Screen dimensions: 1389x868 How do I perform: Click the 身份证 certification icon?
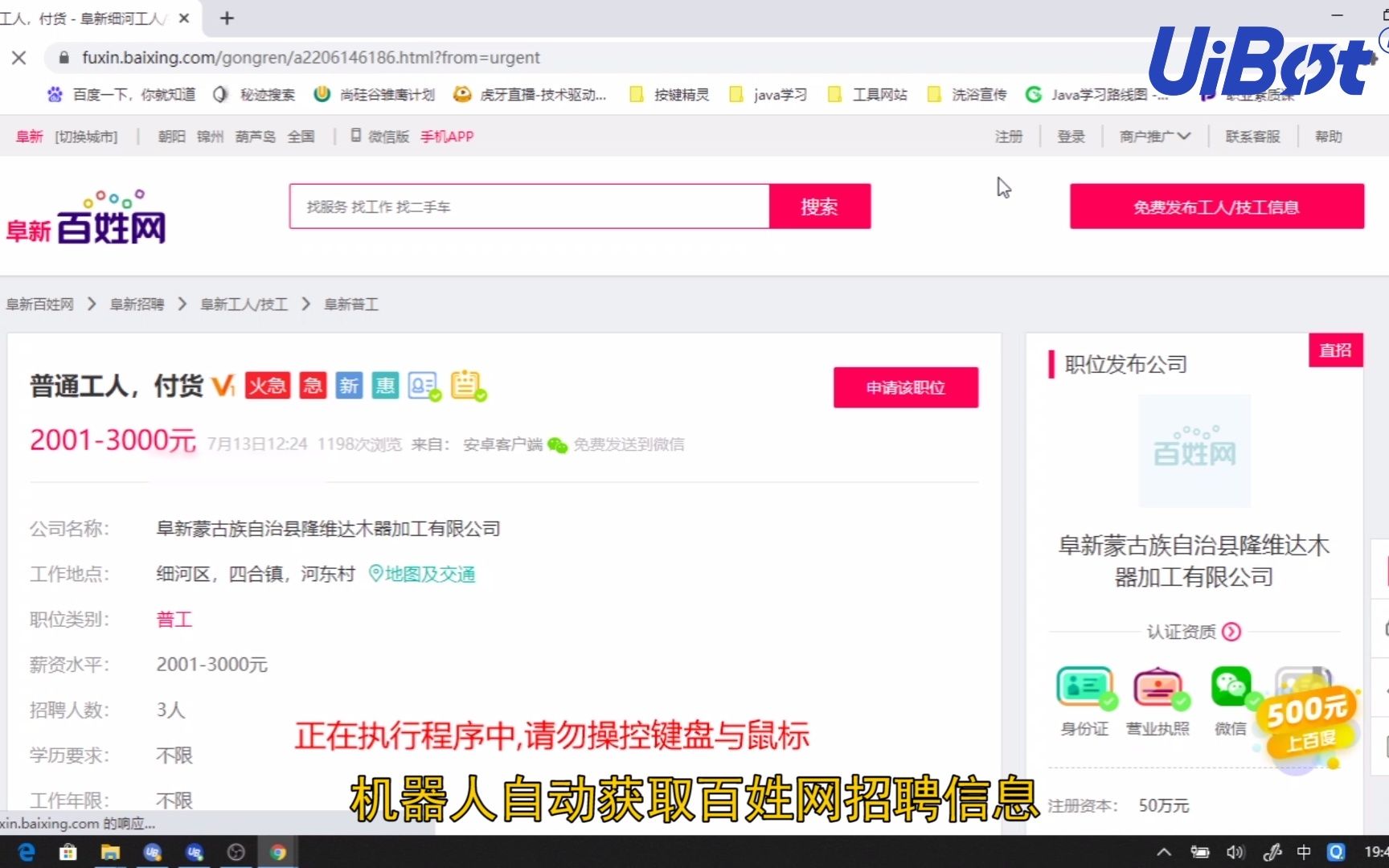[1085, 689]
